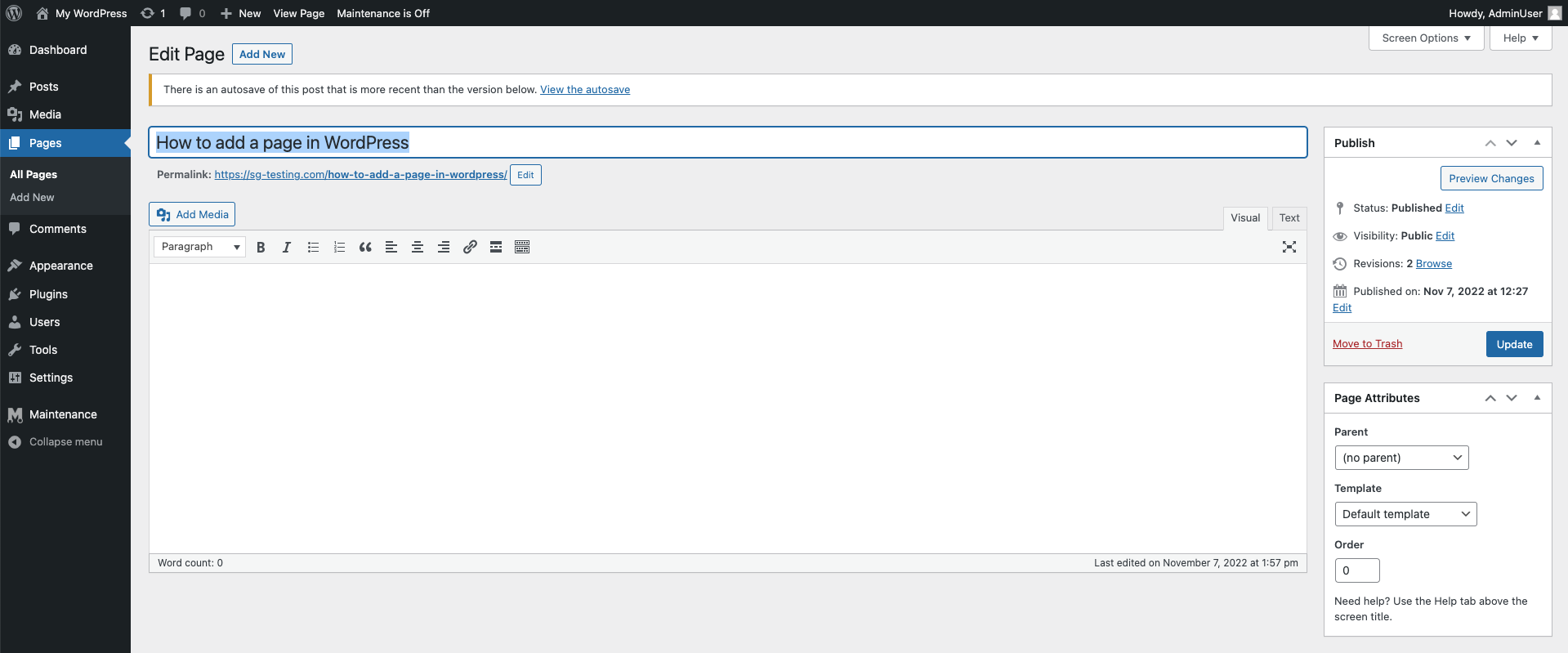Collapse the Page Attributes panel
Screen dimensions: 1568x653
pos(1537,397)
